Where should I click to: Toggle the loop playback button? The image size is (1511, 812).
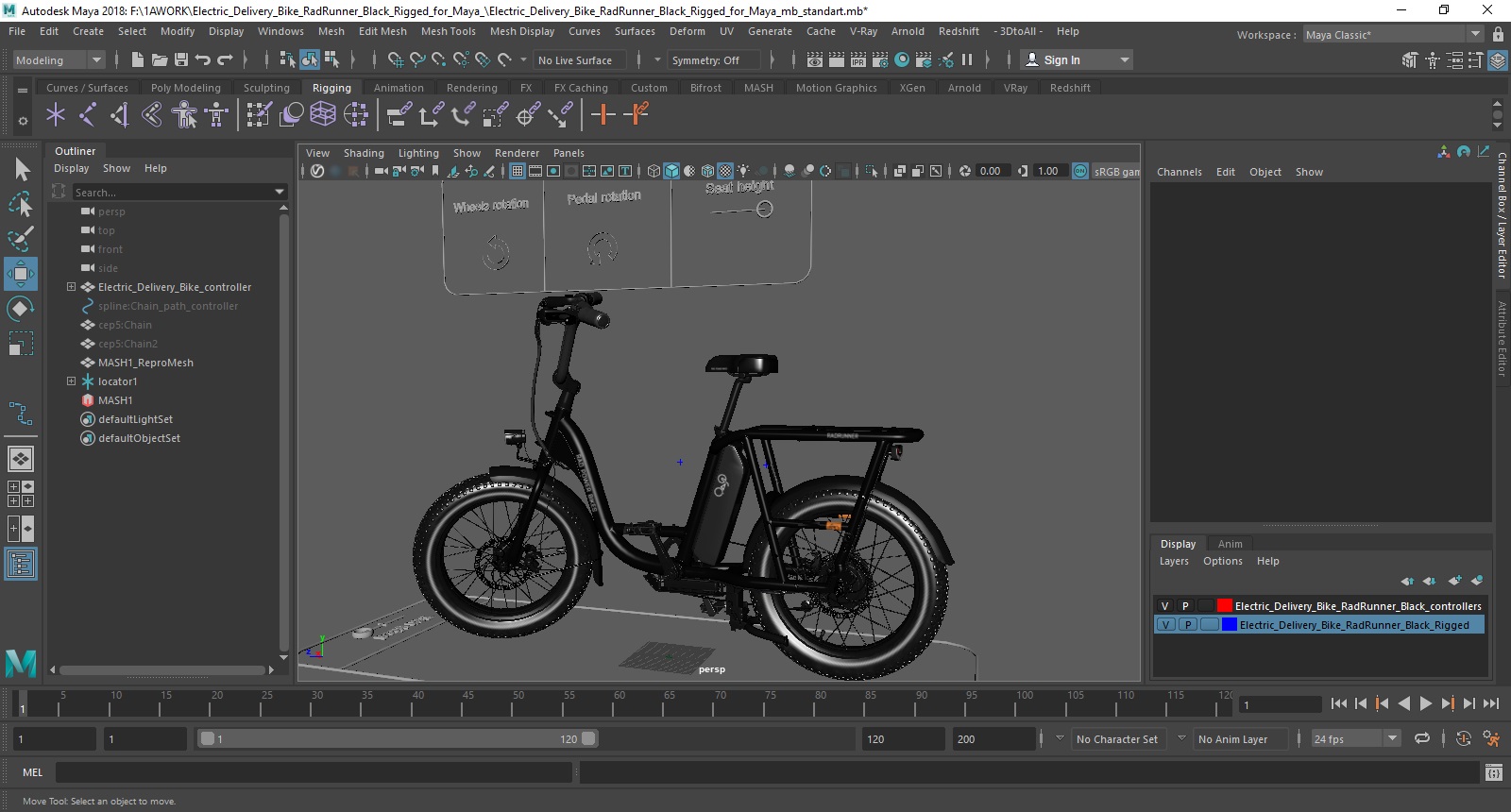click(1421, 739)
